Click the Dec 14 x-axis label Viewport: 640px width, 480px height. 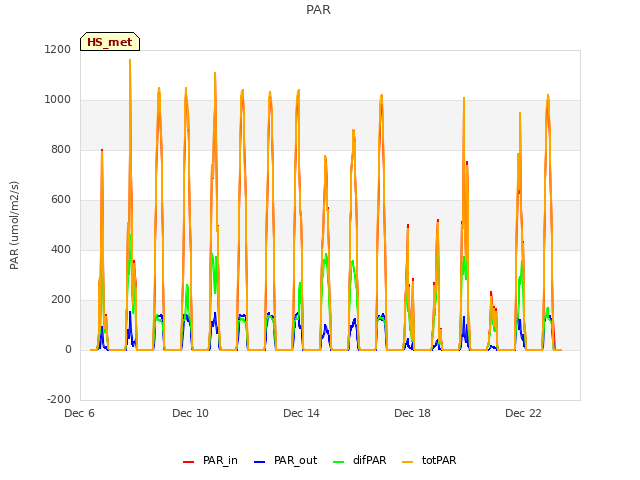[x=302, y=413]
